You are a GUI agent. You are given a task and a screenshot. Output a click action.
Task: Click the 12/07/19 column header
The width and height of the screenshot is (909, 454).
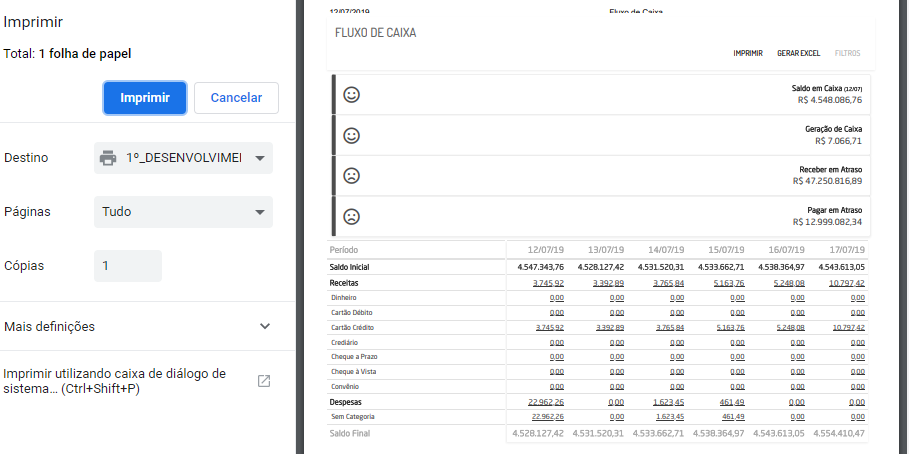[x=545, y=249]
